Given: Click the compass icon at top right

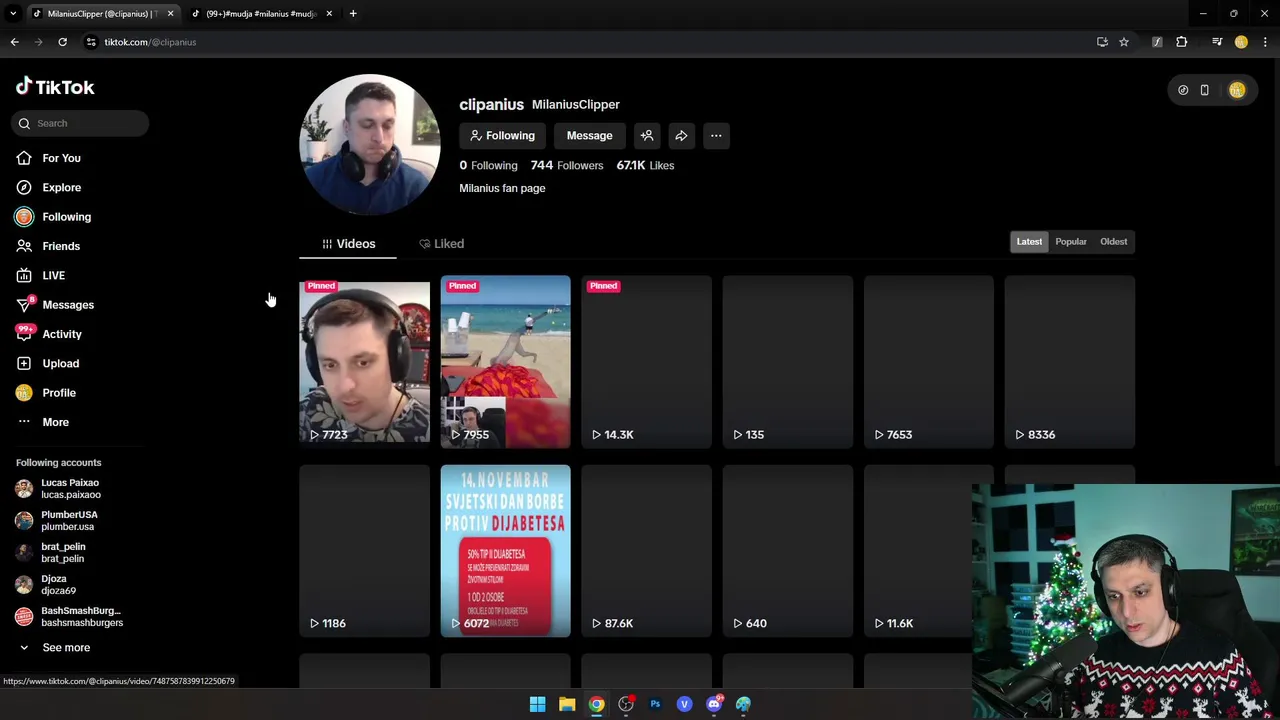Looking at the screenshot, I should click(1183, 90).
